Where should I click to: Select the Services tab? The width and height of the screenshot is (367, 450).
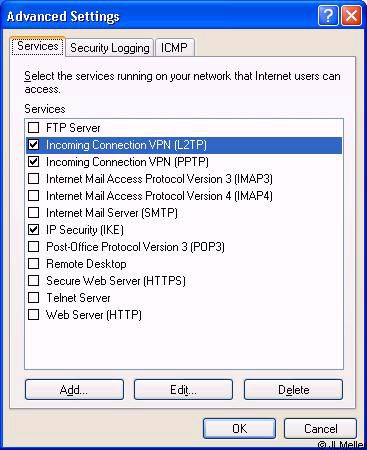(38, 46)
